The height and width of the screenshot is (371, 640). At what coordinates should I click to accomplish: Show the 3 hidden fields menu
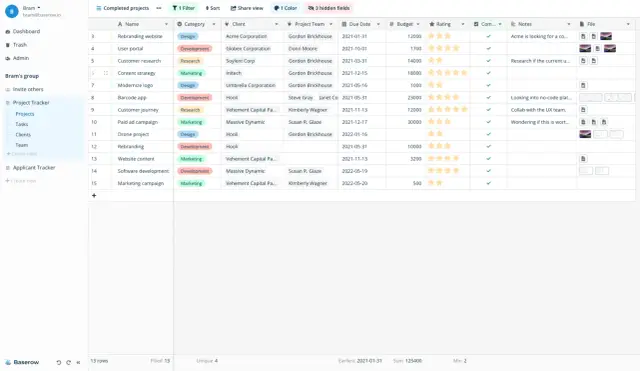coord(329,8)
